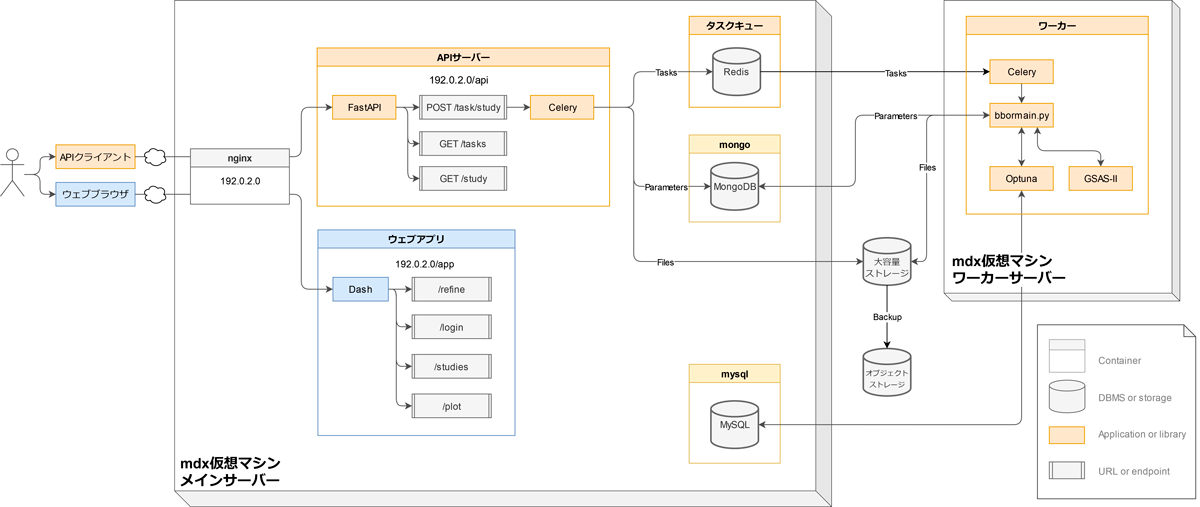Select the ウェブブラウザ box
The width and height of the screenshot is (1200, 507).
95,195
